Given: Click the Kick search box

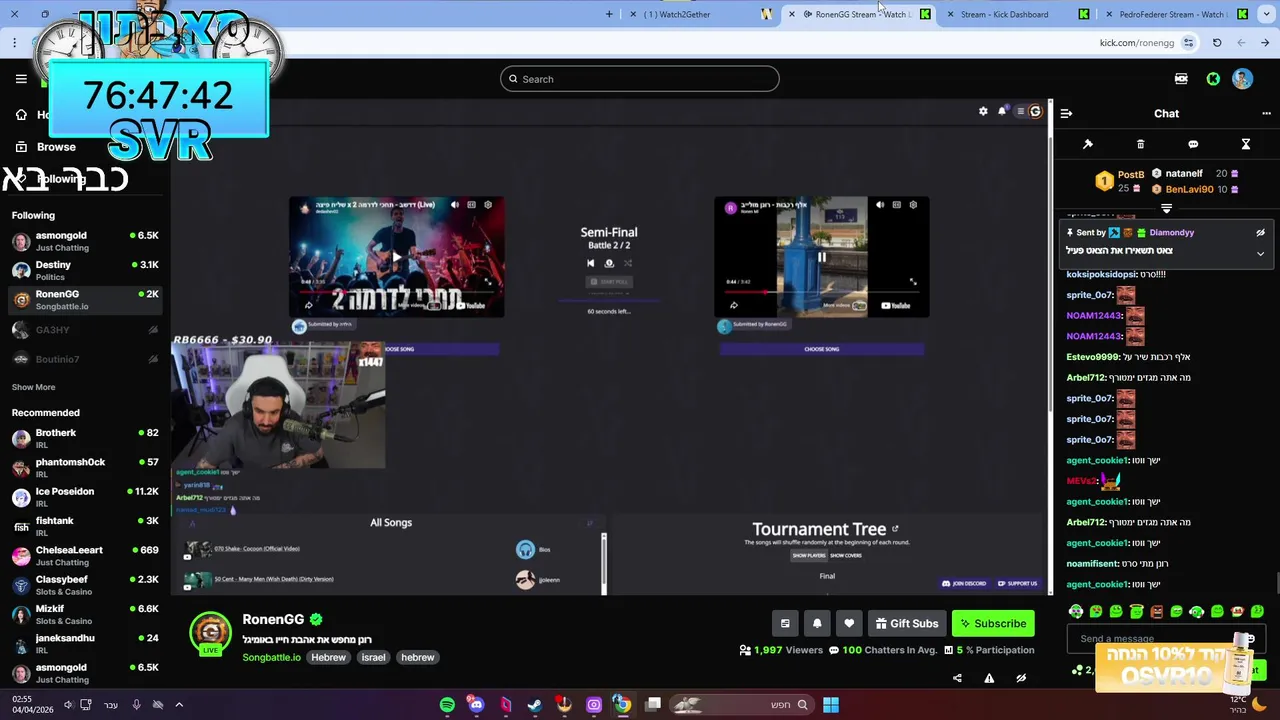Looking at the screenshot, I should click(x=640, y=79).
